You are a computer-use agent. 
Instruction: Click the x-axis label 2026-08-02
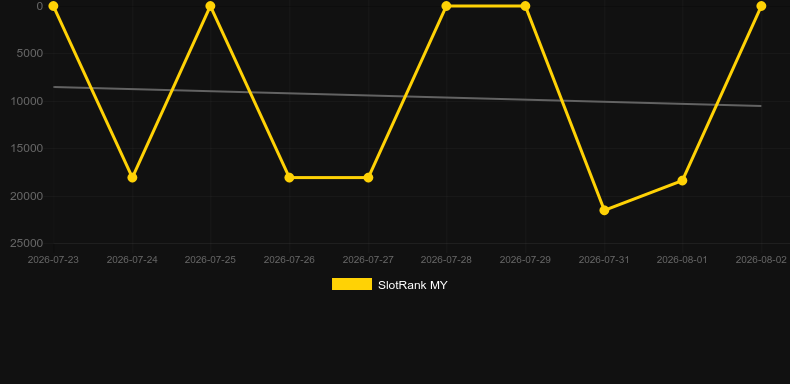click(761, 260)
